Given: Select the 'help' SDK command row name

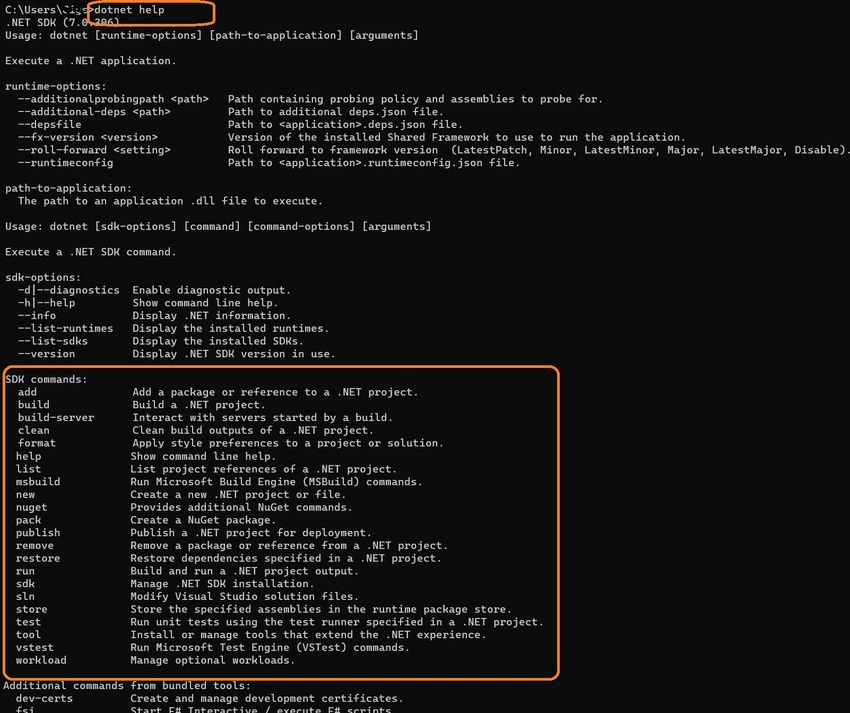Looking at the screenshot, I should 28,456.
